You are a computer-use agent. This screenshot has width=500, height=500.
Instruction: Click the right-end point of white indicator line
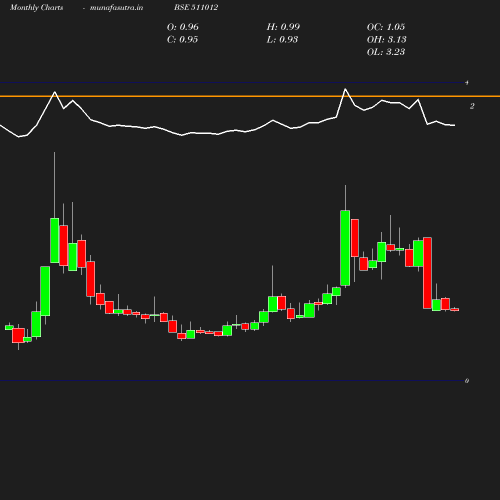point(455,125)
